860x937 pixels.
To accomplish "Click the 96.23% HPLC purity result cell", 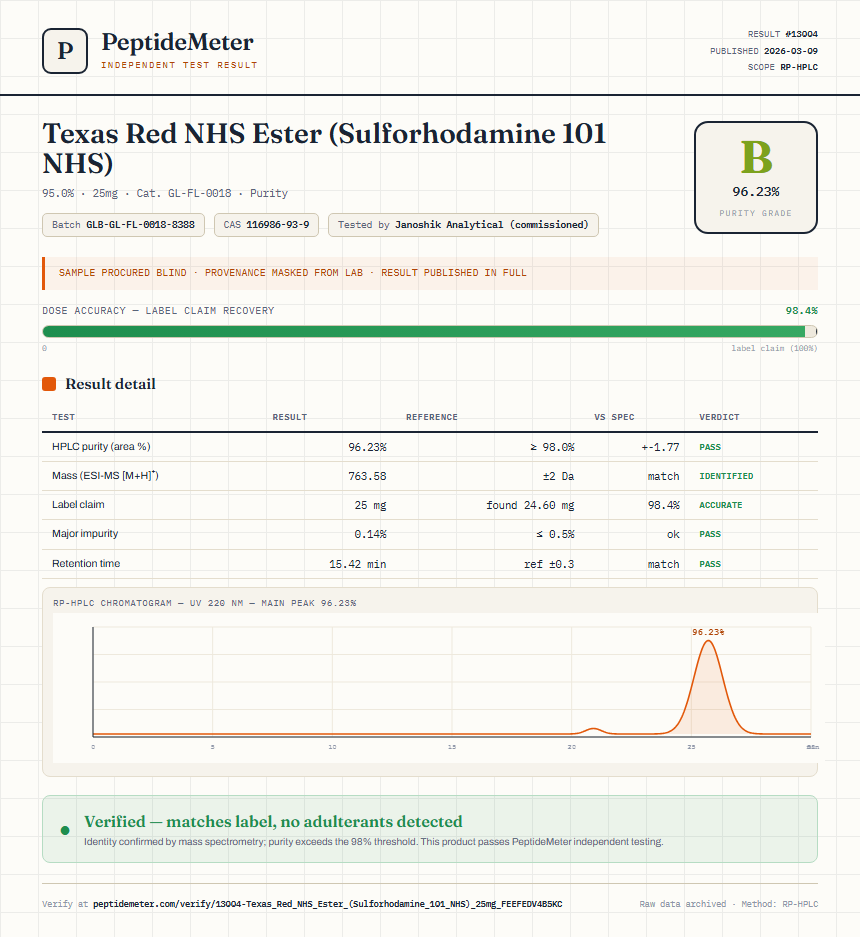I will [x=368, y=447].
